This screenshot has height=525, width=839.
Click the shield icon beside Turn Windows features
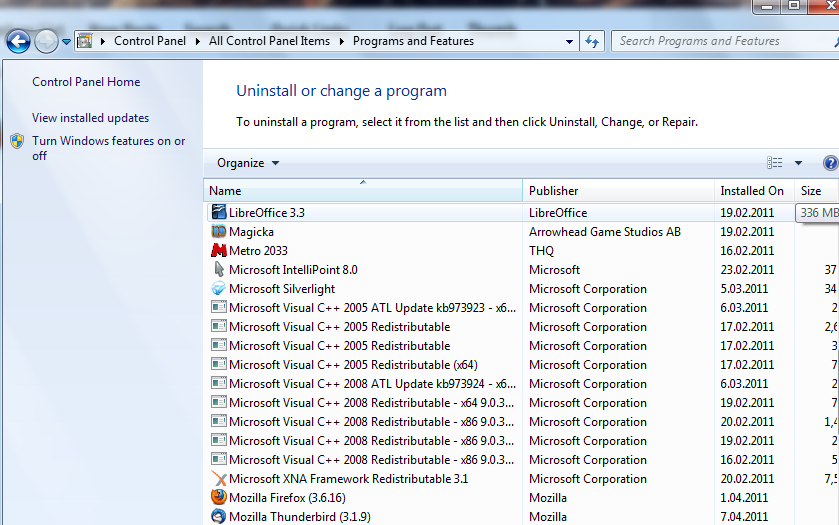click(x=17, y=141)
